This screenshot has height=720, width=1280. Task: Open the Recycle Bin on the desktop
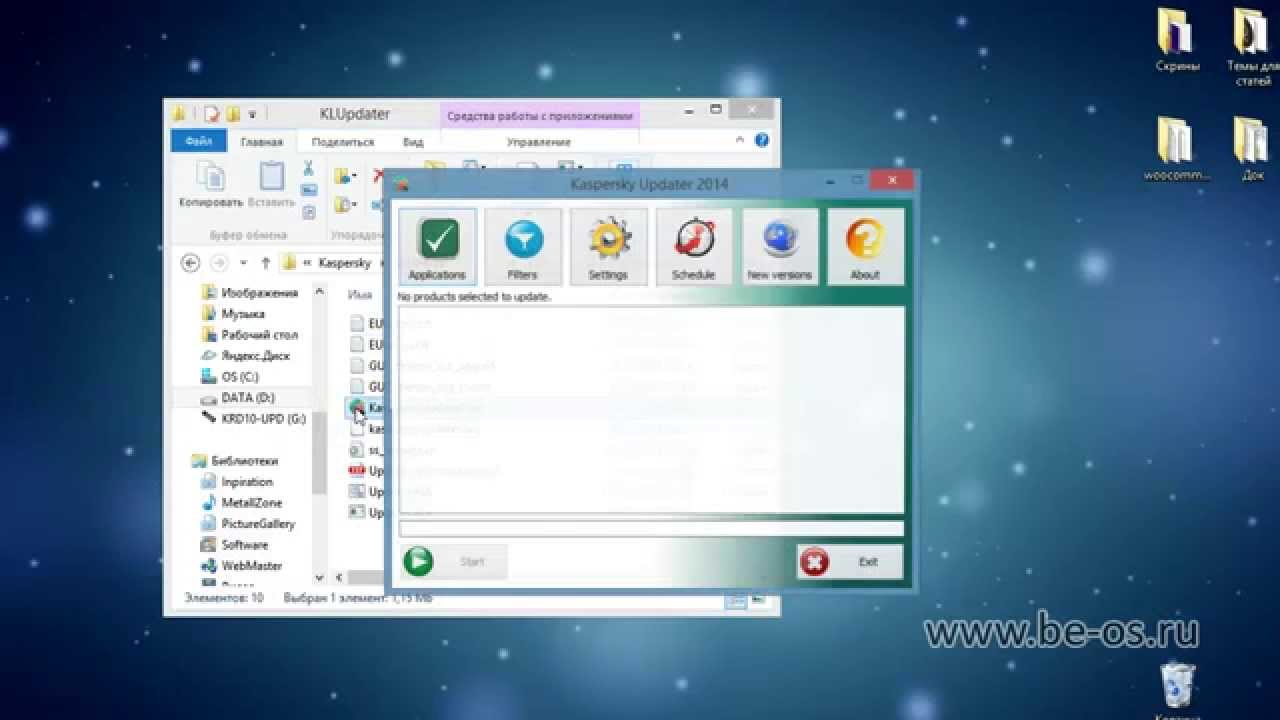1176,692
